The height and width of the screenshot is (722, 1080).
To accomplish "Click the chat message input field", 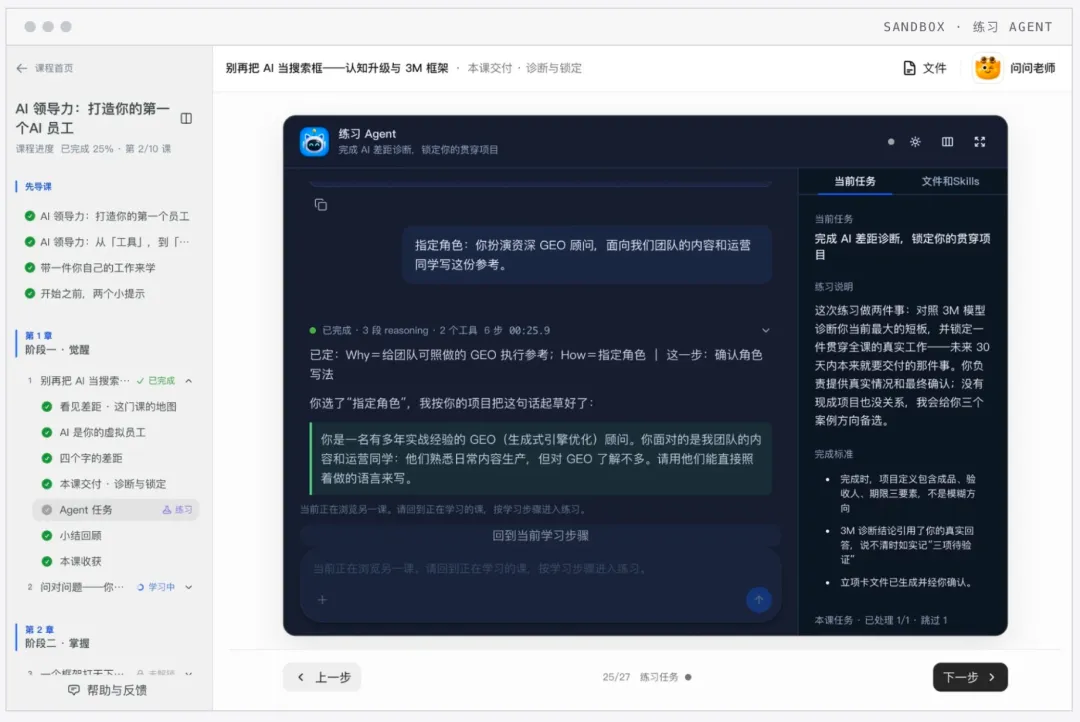I will click(x=540, y=569).
